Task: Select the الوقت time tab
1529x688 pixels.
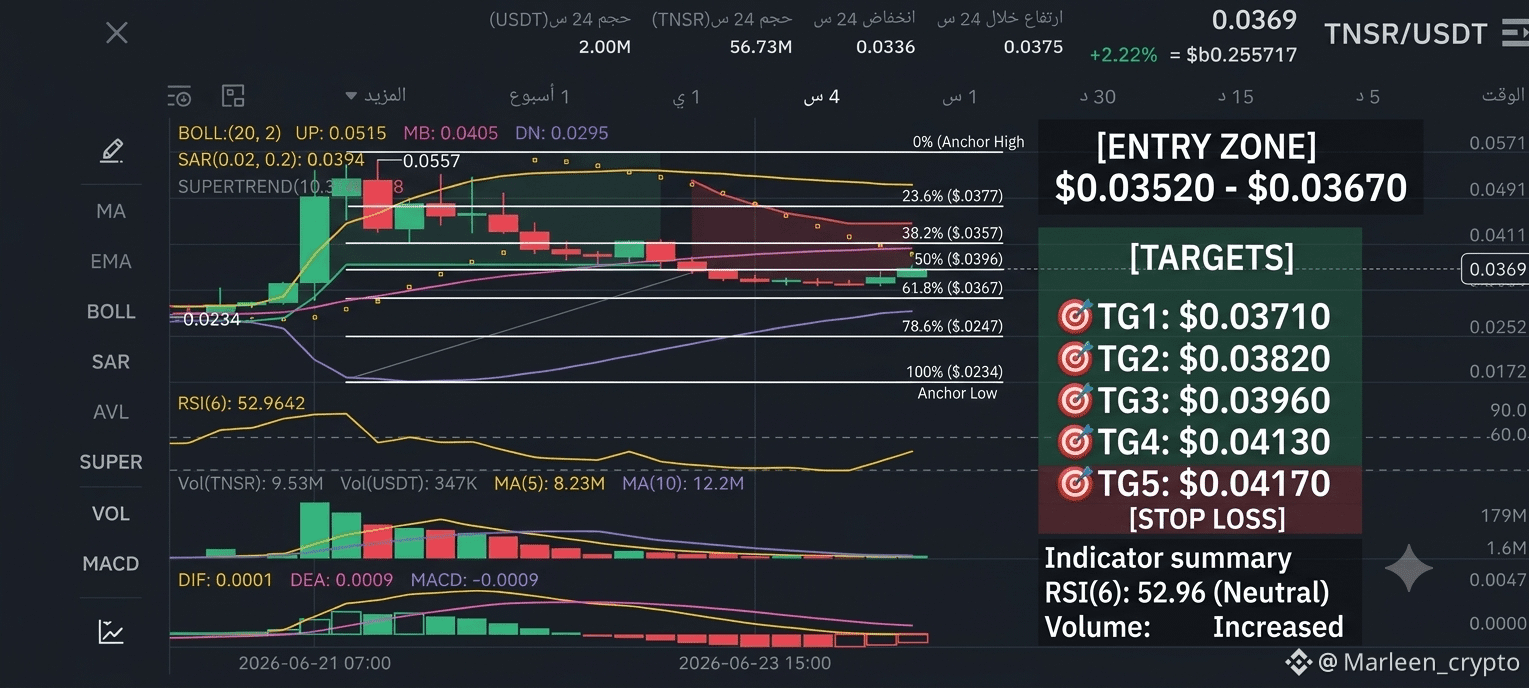Action: 1503,96
